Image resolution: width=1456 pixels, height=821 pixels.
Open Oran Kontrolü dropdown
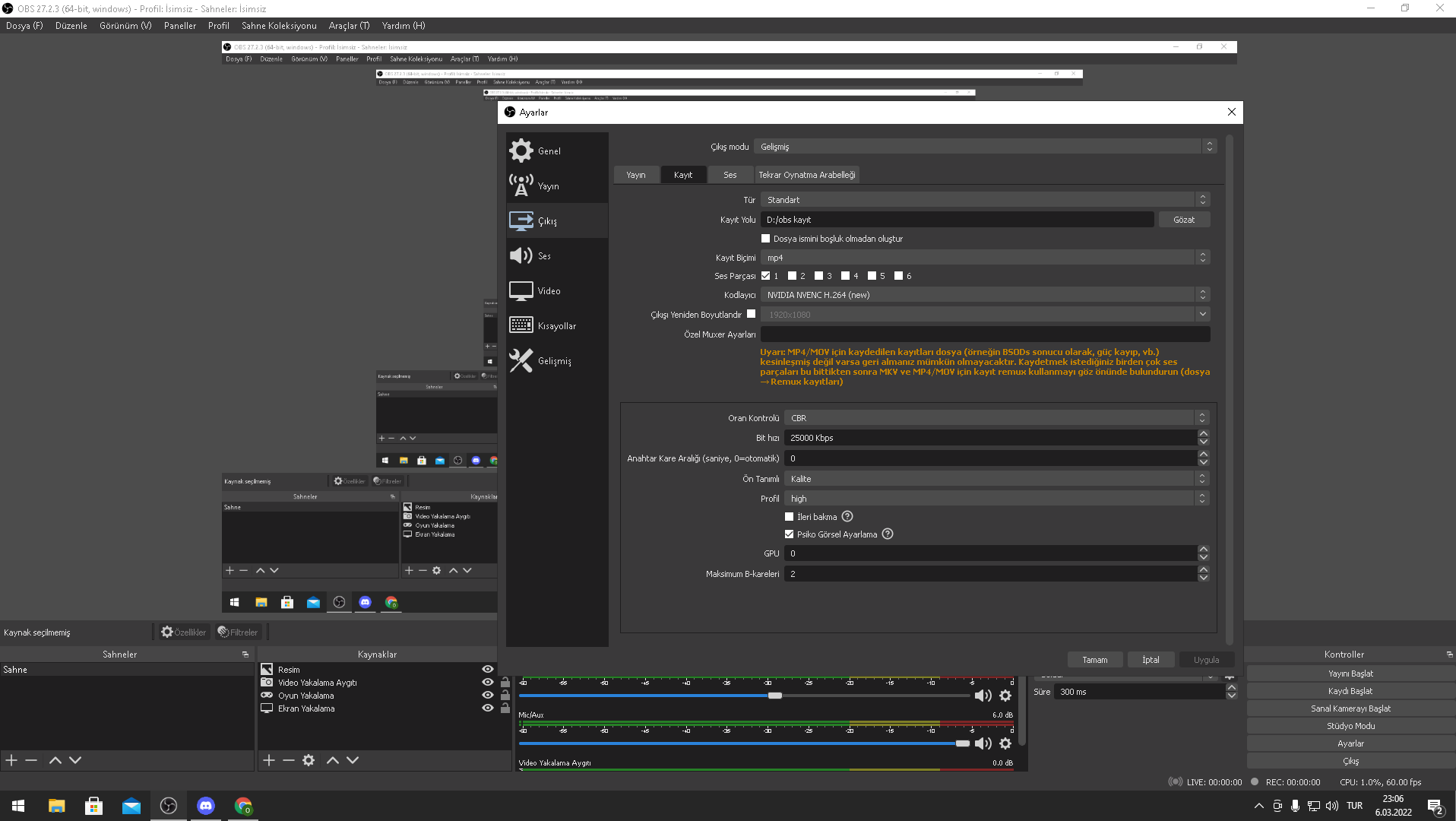(x=996, y=417)
